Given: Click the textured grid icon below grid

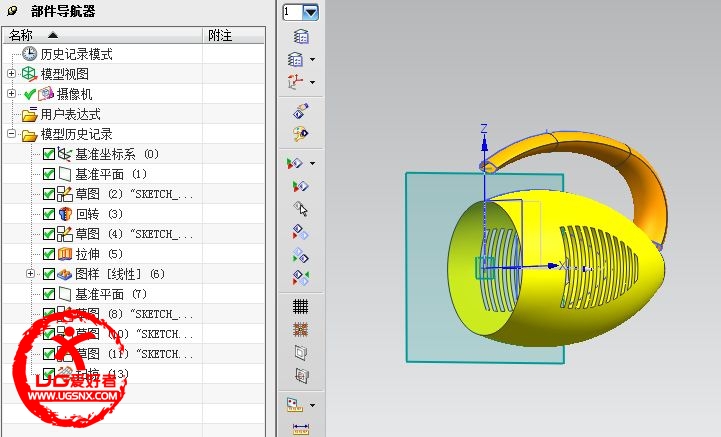Looking at the screenshot, I should pos(299,329).
